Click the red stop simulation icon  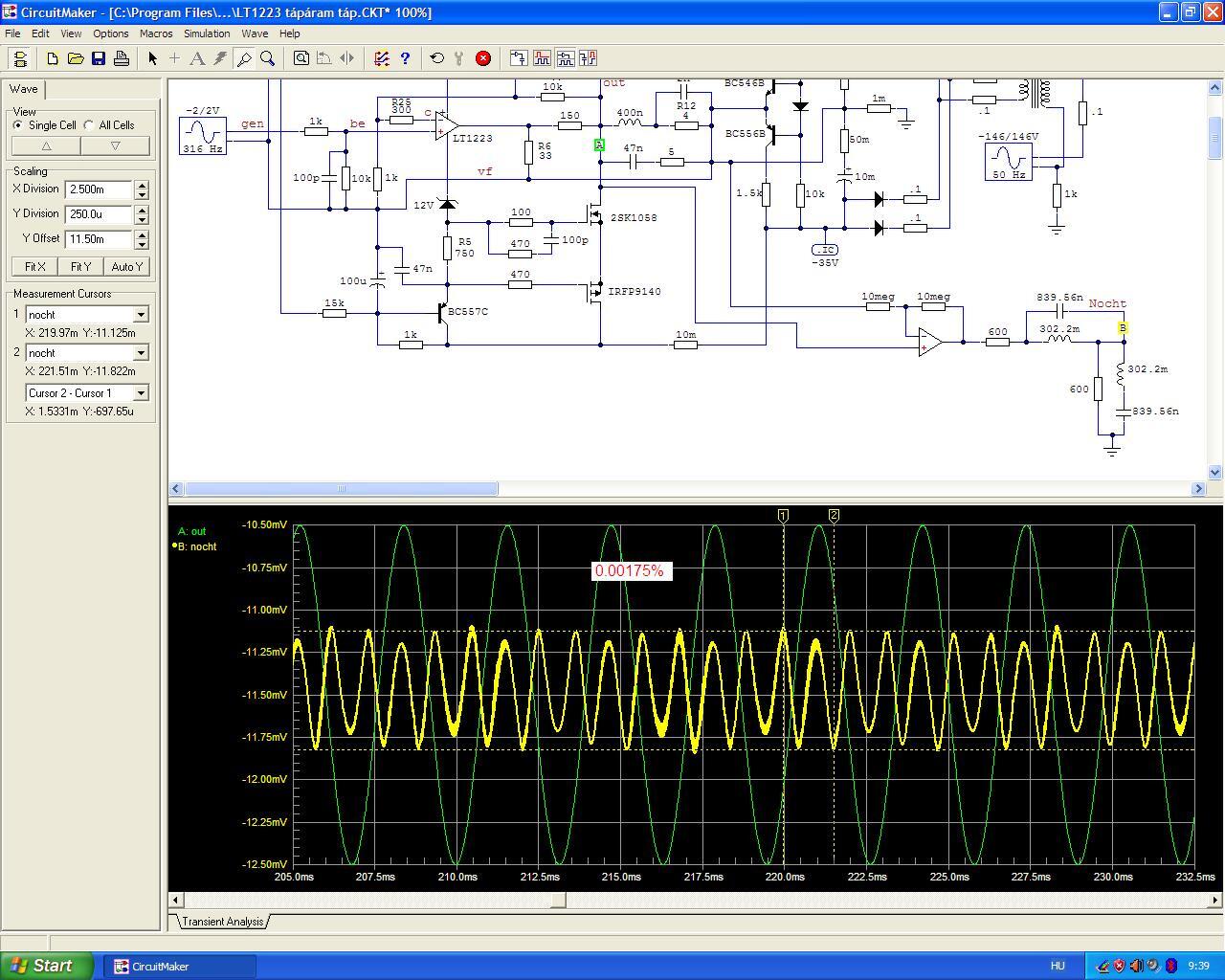coord(483,58)
